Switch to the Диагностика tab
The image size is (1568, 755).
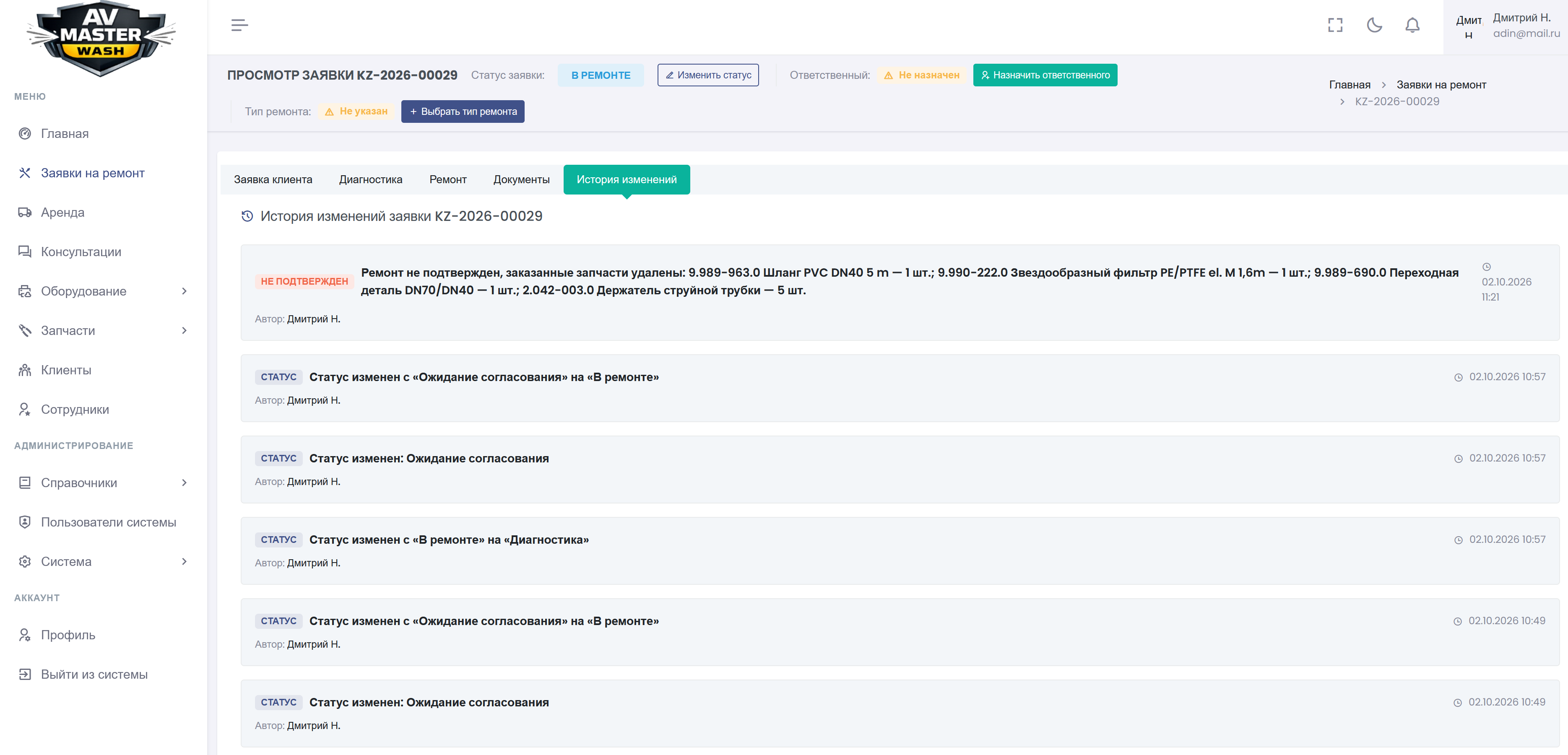coord(371,179)
